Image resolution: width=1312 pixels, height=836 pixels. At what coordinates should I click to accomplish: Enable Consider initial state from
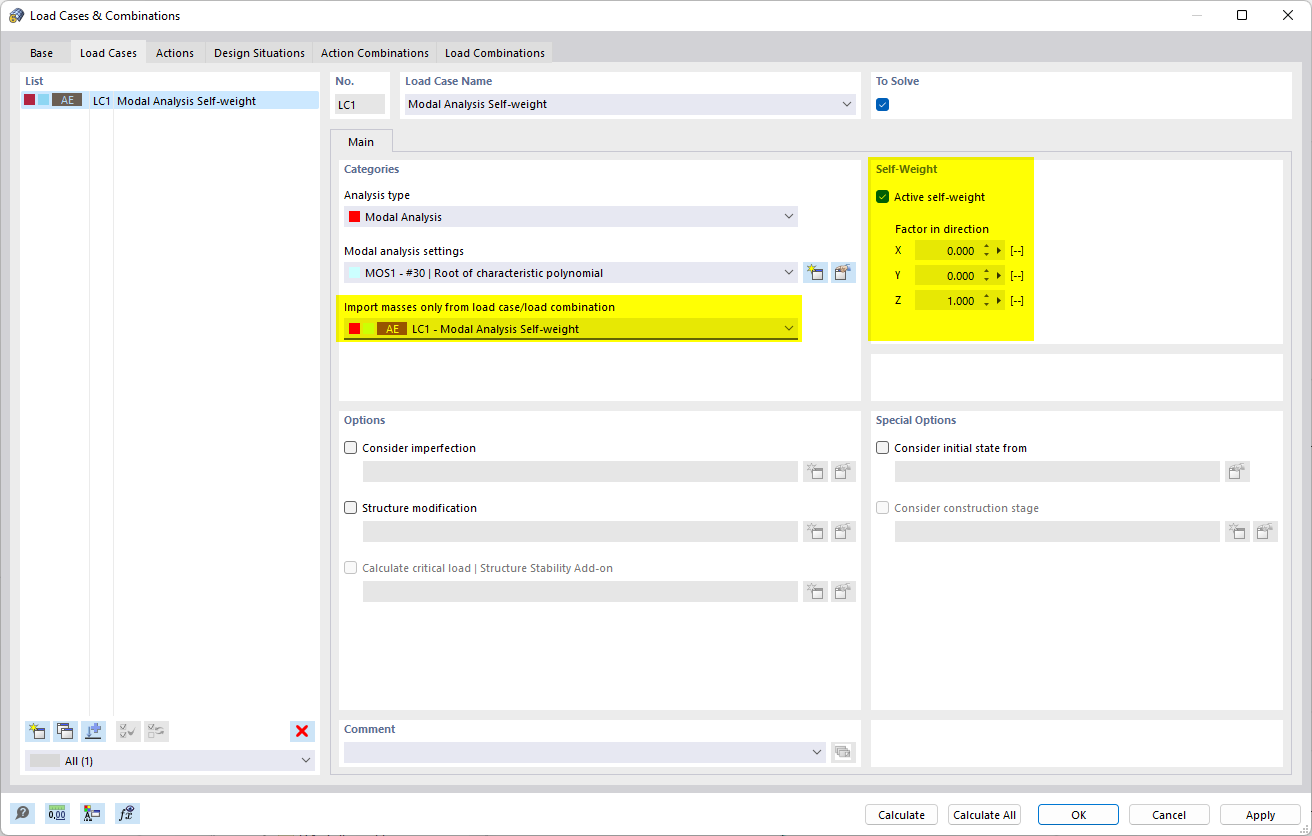(882, 448)
